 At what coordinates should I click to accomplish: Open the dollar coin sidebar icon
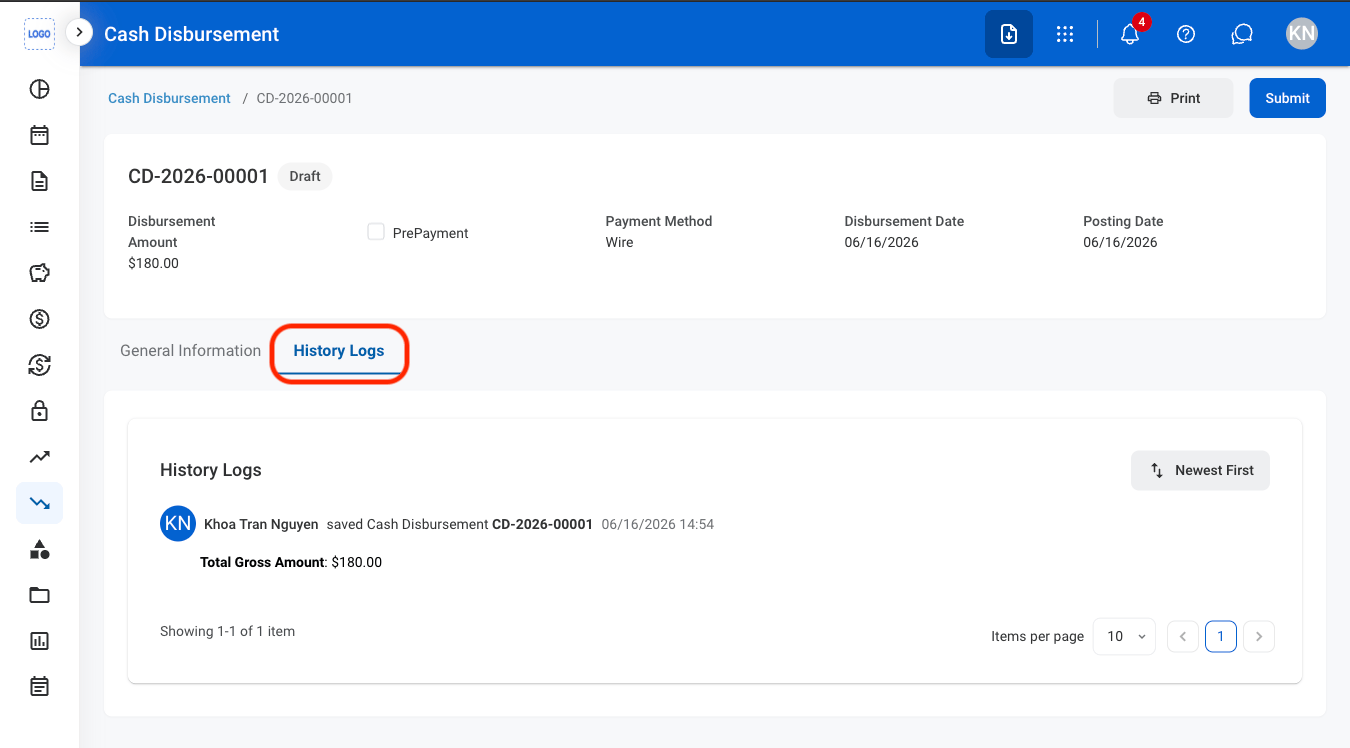click(x=39, y=319)
